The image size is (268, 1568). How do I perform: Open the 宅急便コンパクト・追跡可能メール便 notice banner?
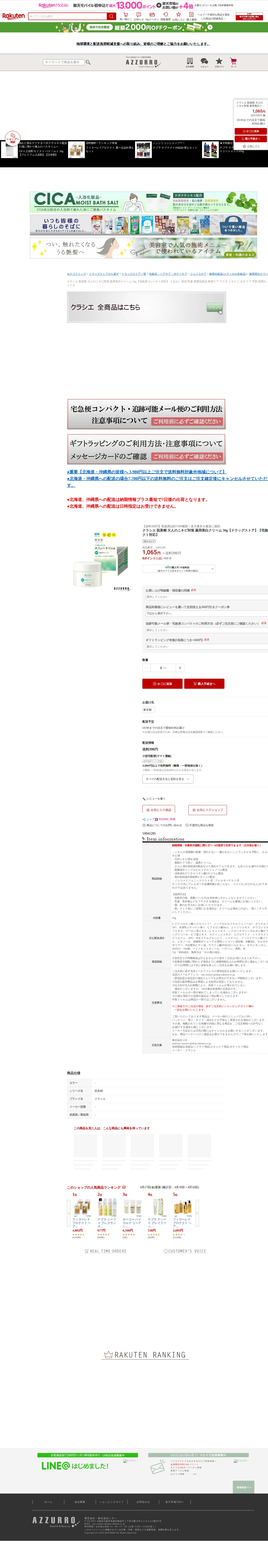pyautogui.click(x=146, y=415)
